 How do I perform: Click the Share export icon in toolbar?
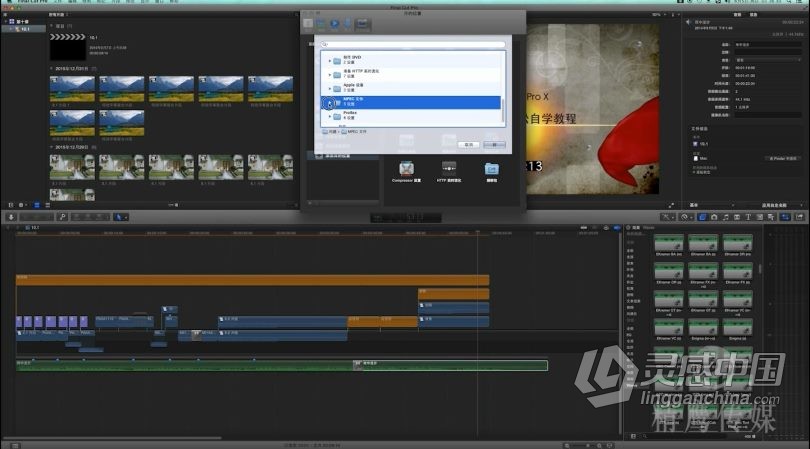pyautogui.click(x=800, y=217)
